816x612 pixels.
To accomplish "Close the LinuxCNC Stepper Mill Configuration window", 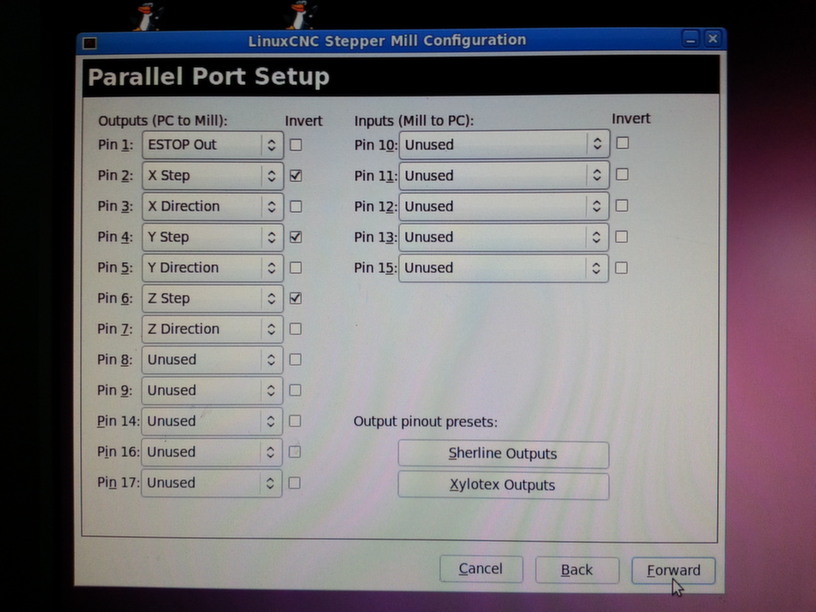I will [712, 38].
